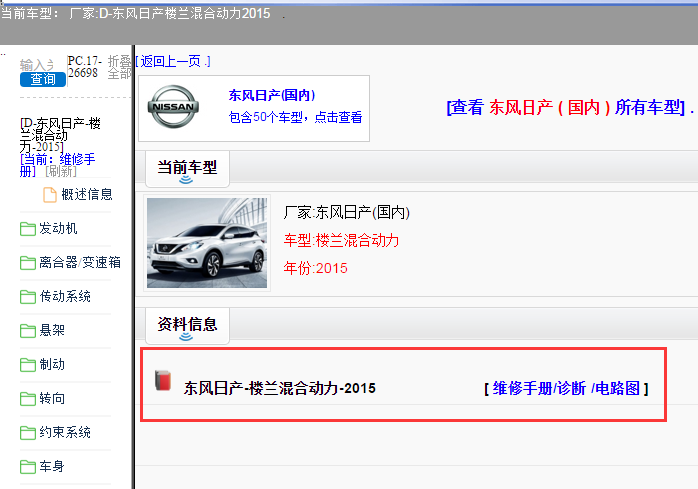Click the 年份:2015 text
Image resolution: width=698 pixels, height=489 pixels.
click(x=316, y=268)
